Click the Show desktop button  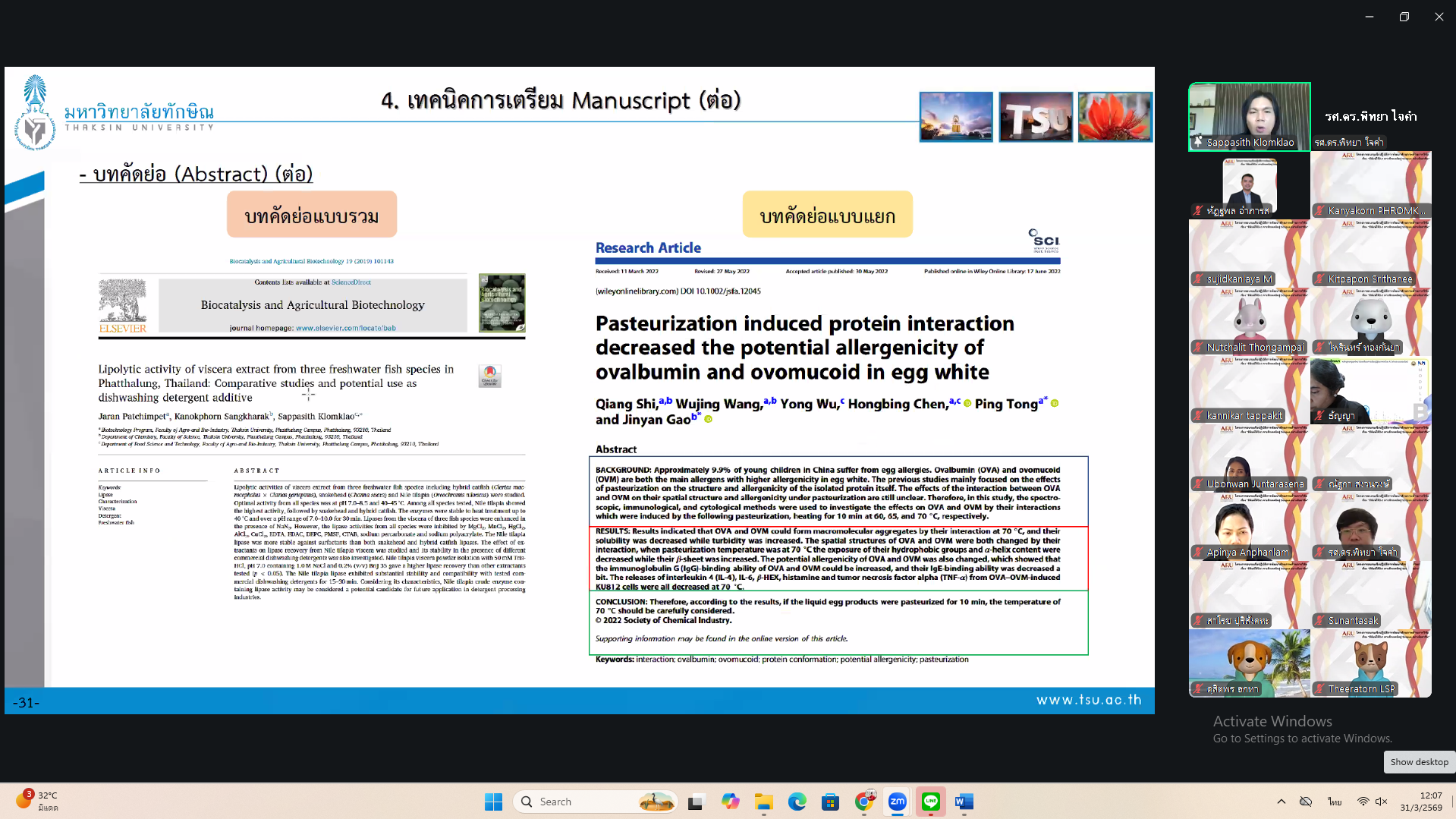point(1419,762)
